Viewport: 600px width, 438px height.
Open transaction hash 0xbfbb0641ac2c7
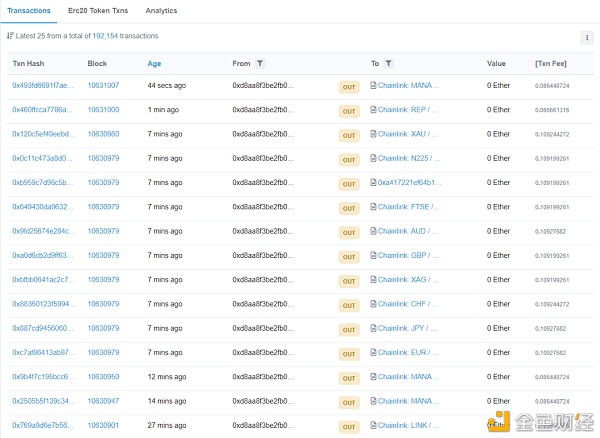click(44, 280)
